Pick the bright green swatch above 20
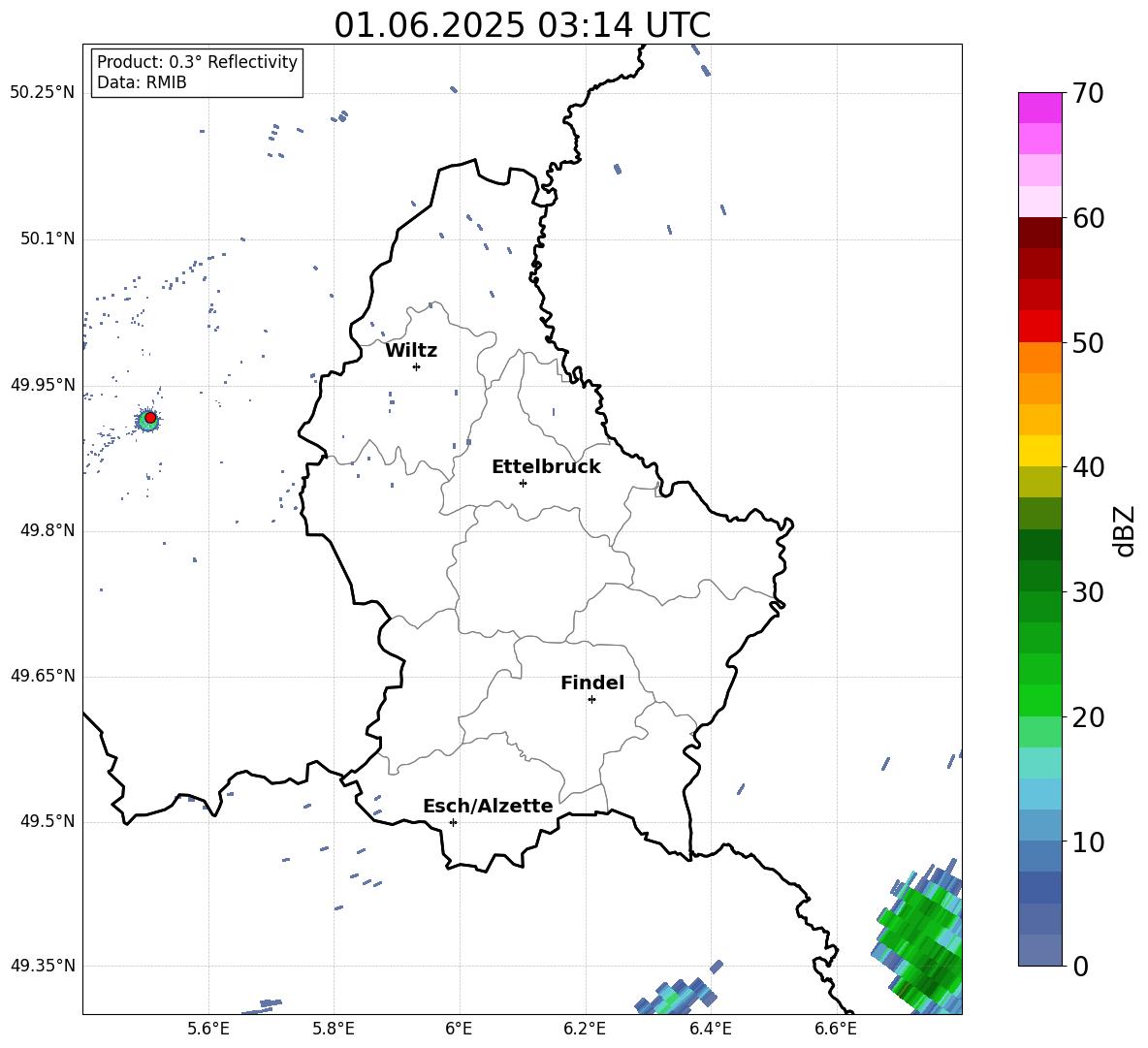The width and height of the screenshot is (1148, 1048). [1039, 700]
